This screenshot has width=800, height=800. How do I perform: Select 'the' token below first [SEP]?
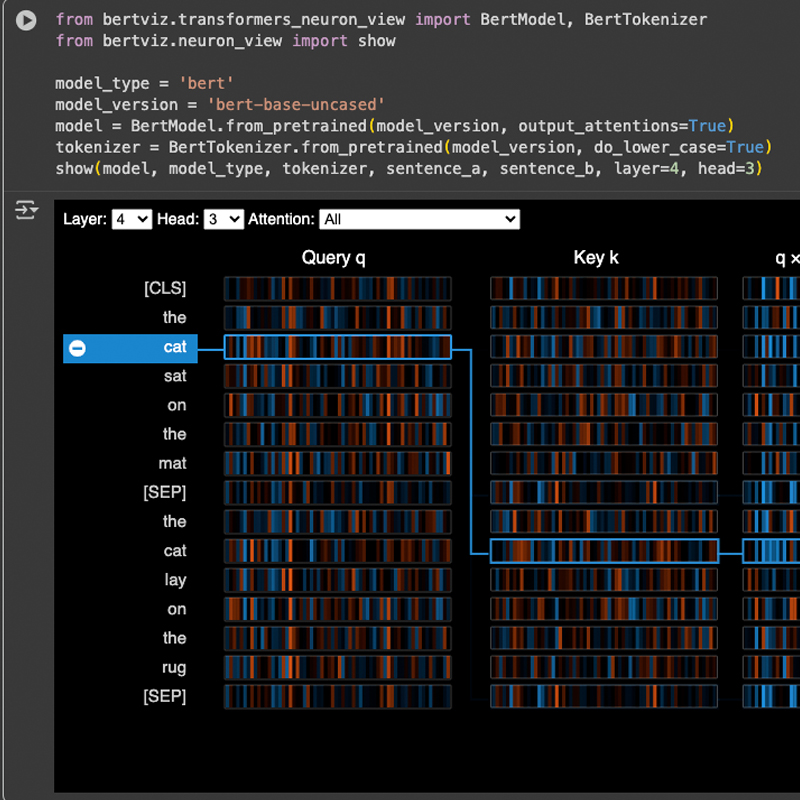(174, 521)
